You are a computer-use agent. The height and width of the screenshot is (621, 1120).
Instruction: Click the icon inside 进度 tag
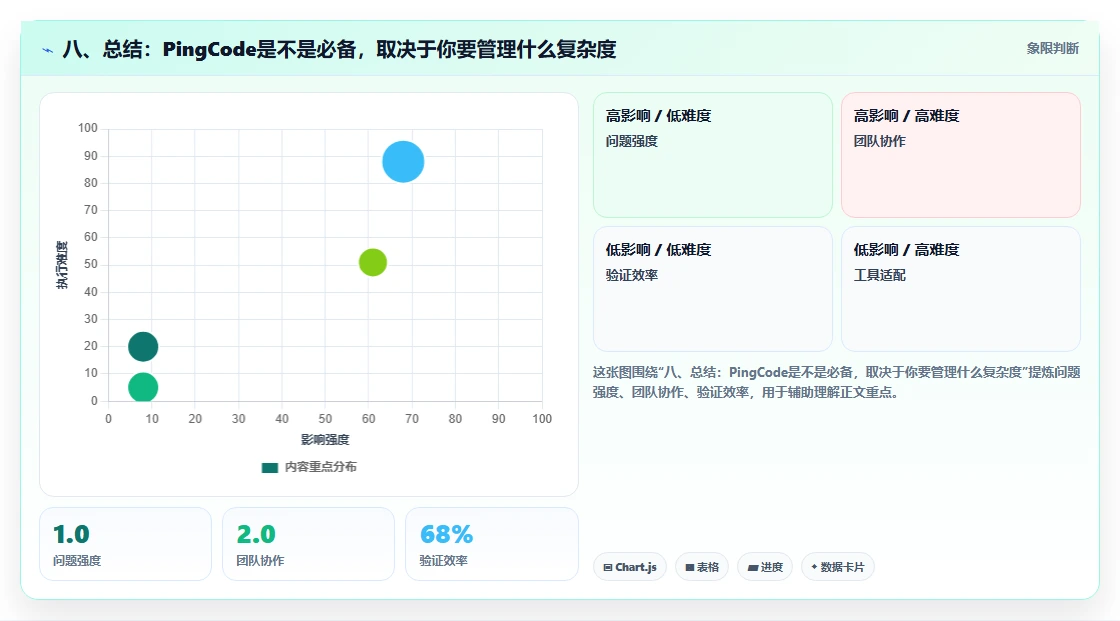click(x=752, y=567)
